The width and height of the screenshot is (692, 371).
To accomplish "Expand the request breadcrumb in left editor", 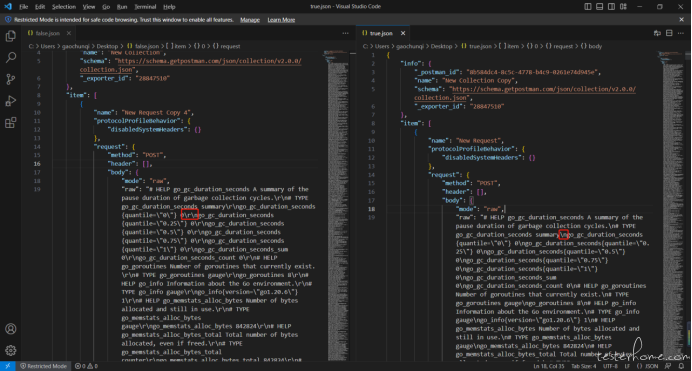I will pos(226,46).
